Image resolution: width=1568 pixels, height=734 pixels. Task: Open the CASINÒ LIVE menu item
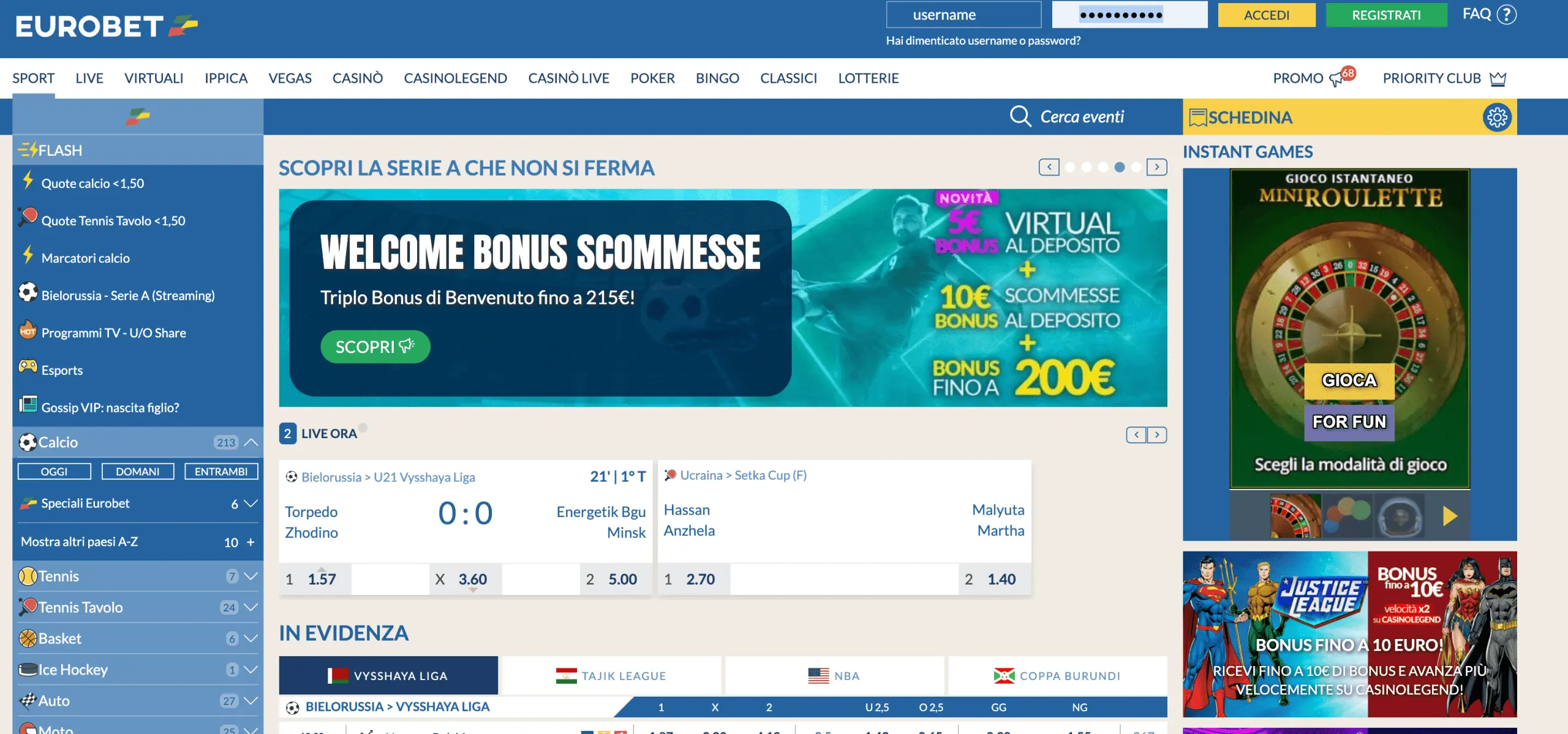click(x=568, y=78)
